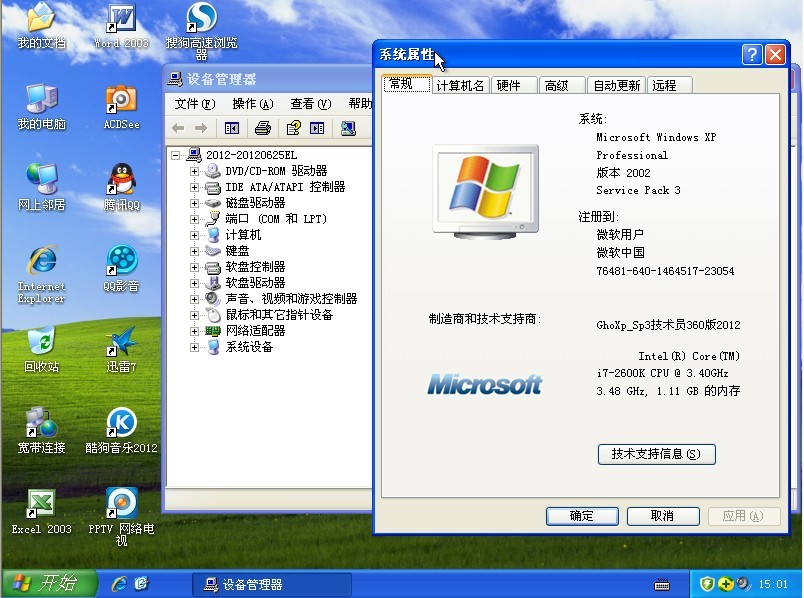Expand 计算机 node in device tree
Screen dimensions: 804x598
(194, 235)
